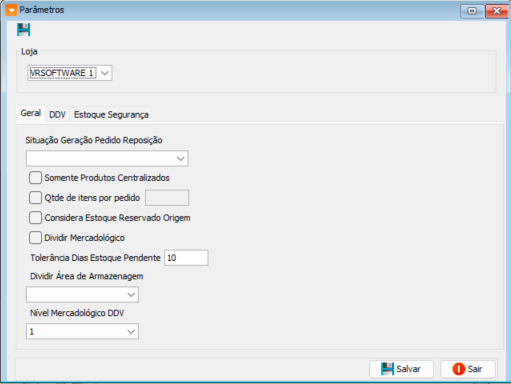
Task: Click the orange app icon in title bar
Action: point(11,10)
